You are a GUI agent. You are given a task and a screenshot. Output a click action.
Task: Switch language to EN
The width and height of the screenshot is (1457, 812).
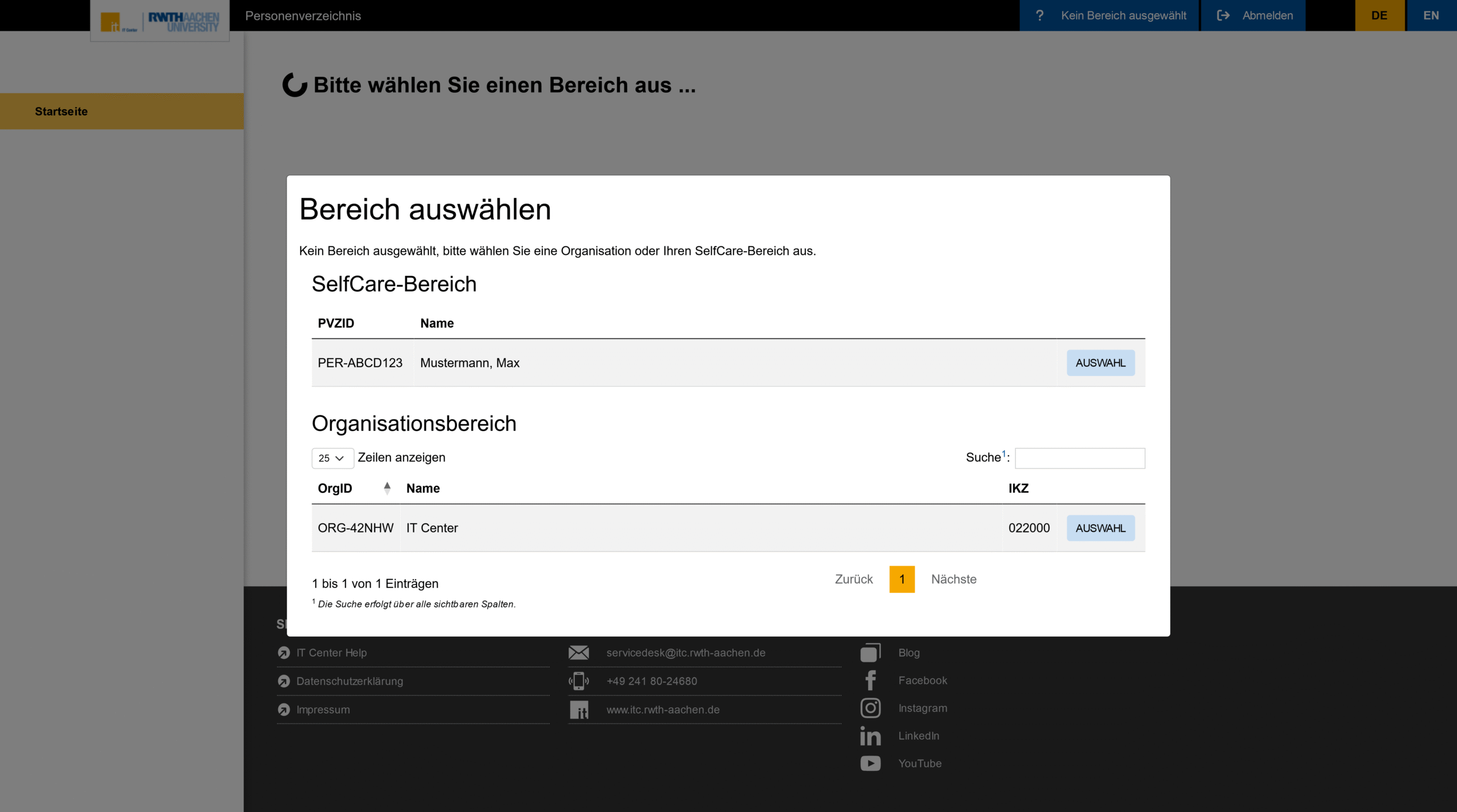pyautogui.click(x=1431, y=15)
